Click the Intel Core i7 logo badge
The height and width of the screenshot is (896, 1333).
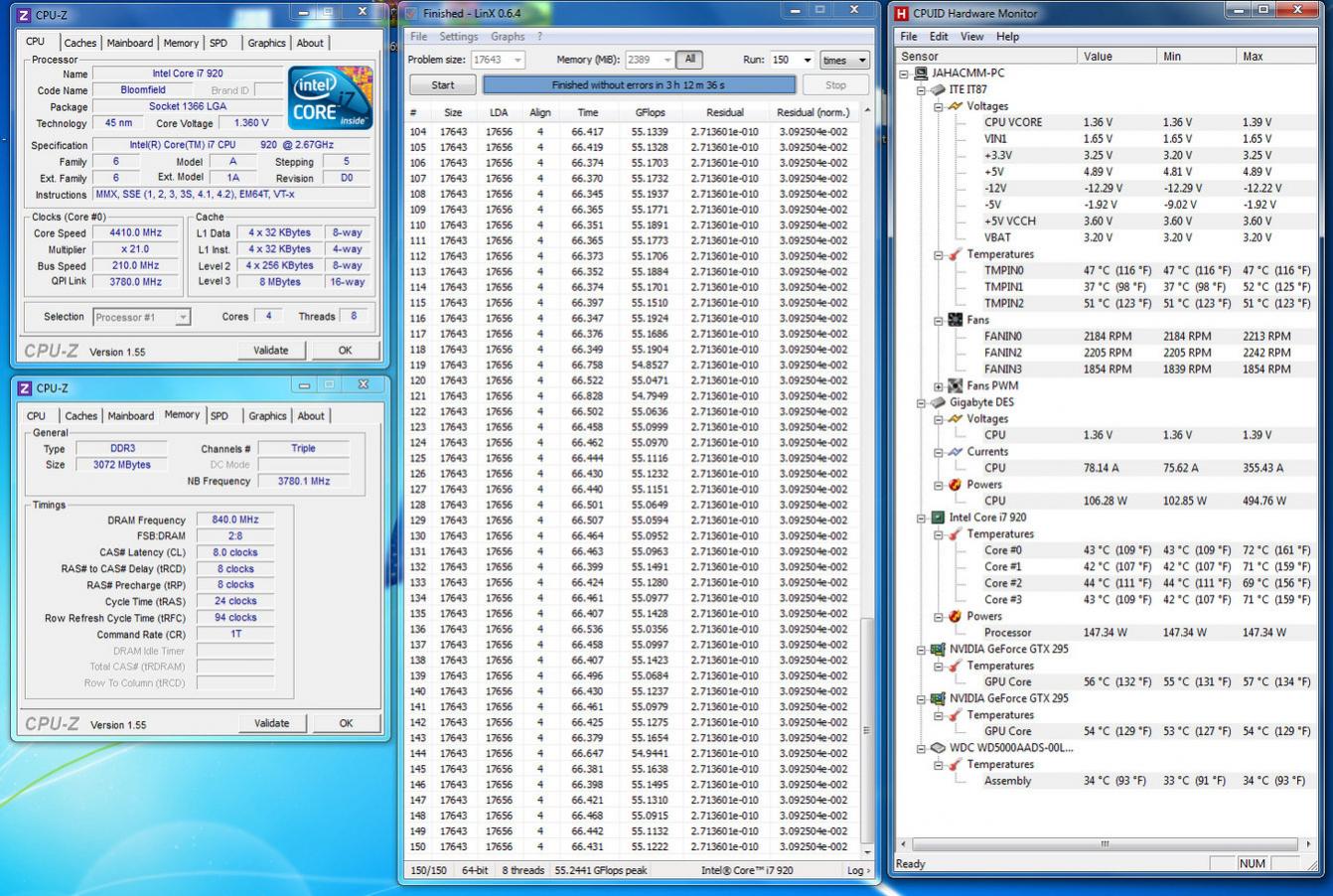tap(330, 97)
